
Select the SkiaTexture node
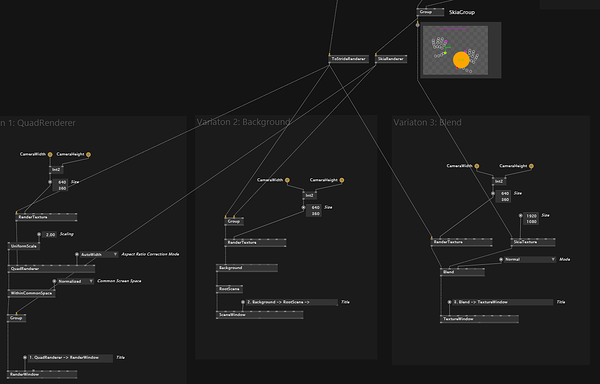(533, 242)
